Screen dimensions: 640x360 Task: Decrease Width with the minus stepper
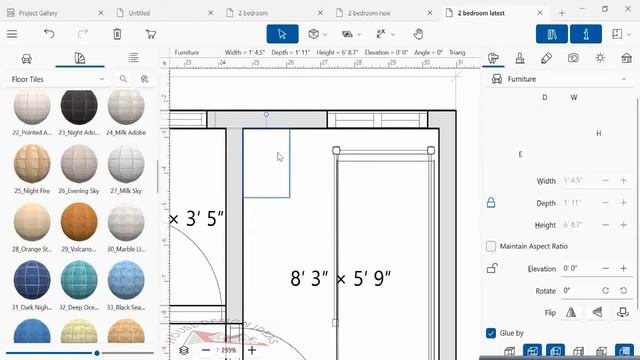pos(605,180)
